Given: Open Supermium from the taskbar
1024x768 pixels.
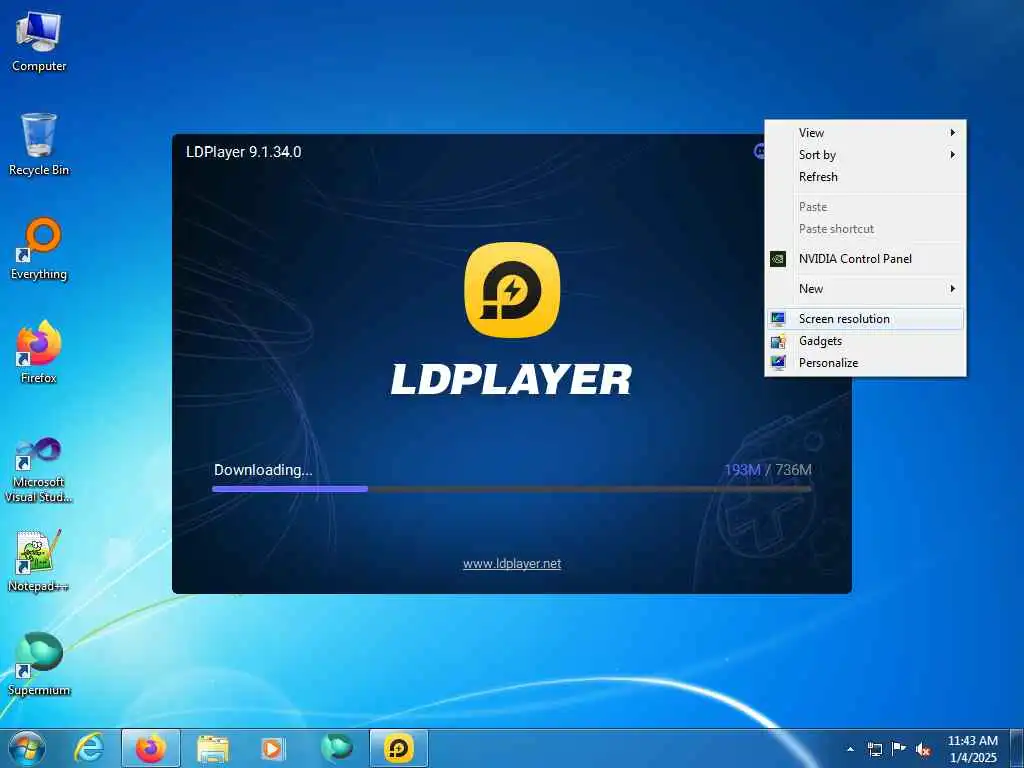Looking at the screenshot, I should pyautogui.click(x=337, y=748).
